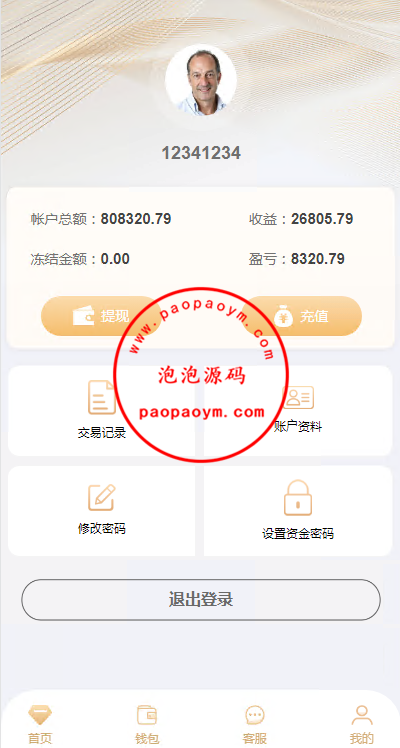Viewport: 400px width, 748px height.
Task: Select the 设置资金密码 padlock icon
Action: coord(298,498)
